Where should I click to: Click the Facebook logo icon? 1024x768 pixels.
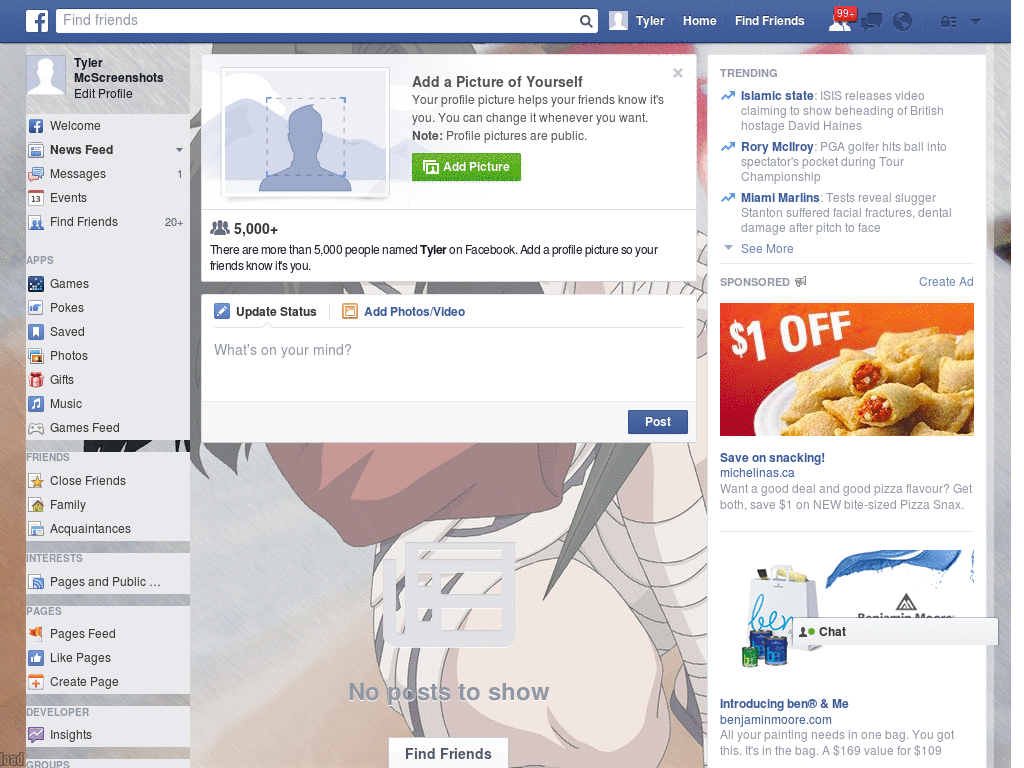[37, 21]
